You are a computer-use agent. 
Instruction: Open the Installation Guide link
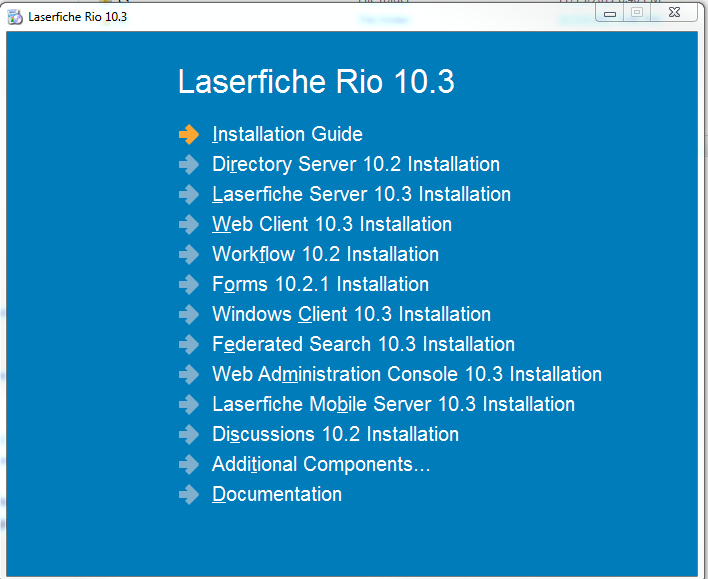coord(287,134)
